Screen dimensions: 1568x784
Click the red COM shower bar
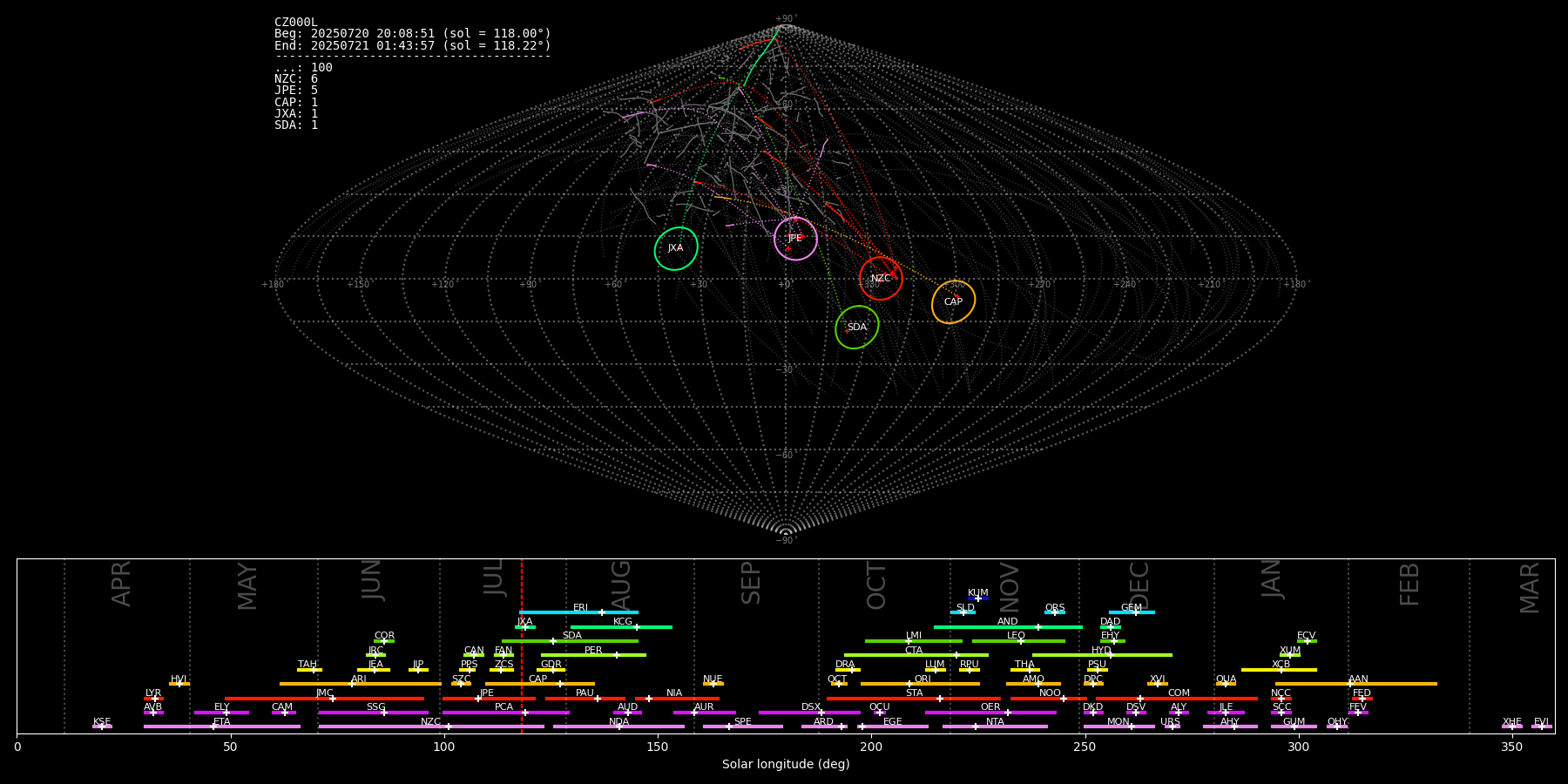coord(1177,699)
